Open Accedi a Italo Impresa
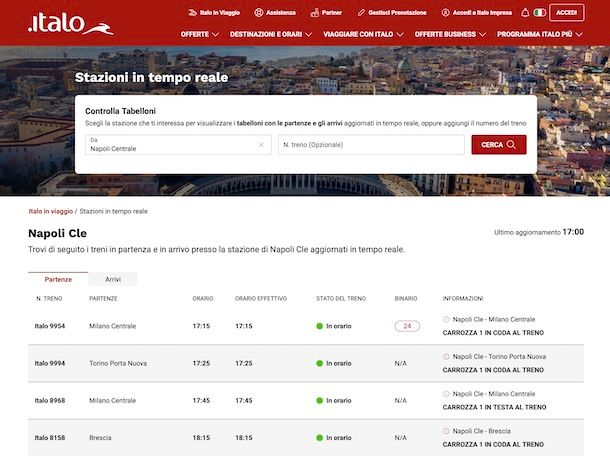Viewport: 610px width, 456px height. 482,13
